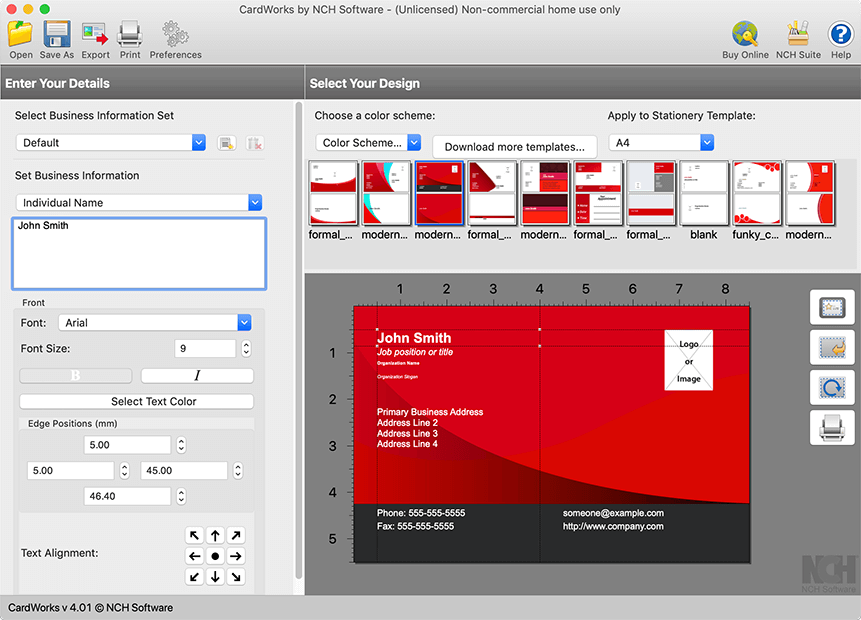Click Logo or Image placeholder on card
Screen dimensions: 861x620
689,360
